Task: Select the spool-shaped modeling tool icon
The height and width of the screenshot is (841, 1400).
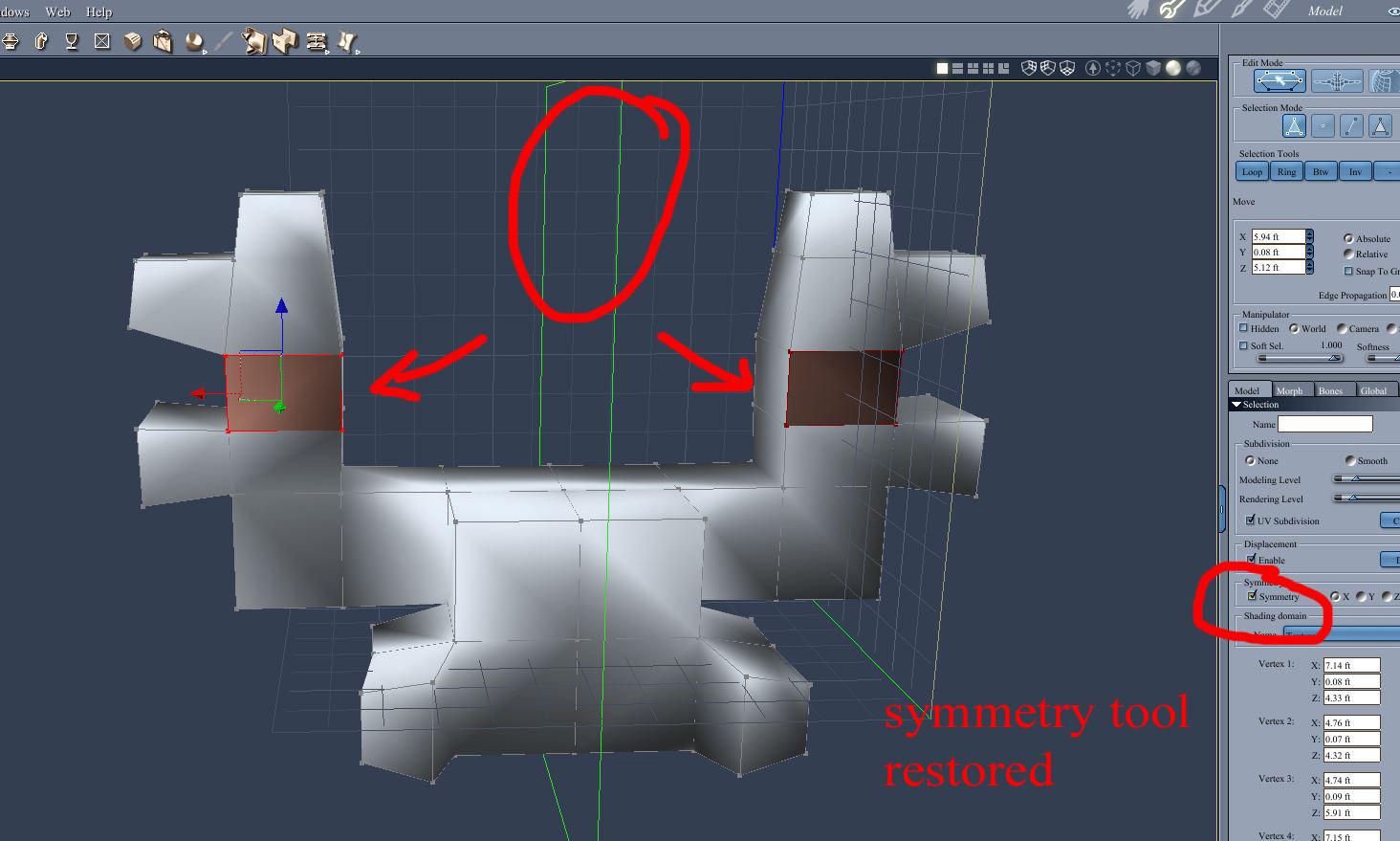Action: (x=11, y=41)
